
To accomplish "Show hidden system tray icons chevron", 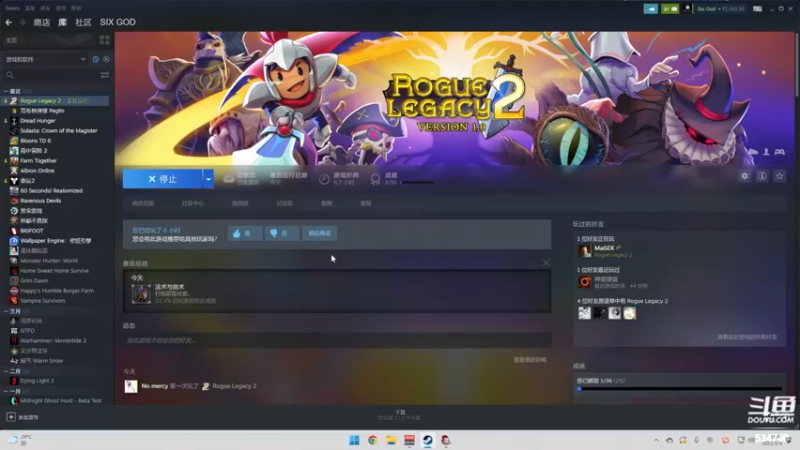I will (656, 440).
